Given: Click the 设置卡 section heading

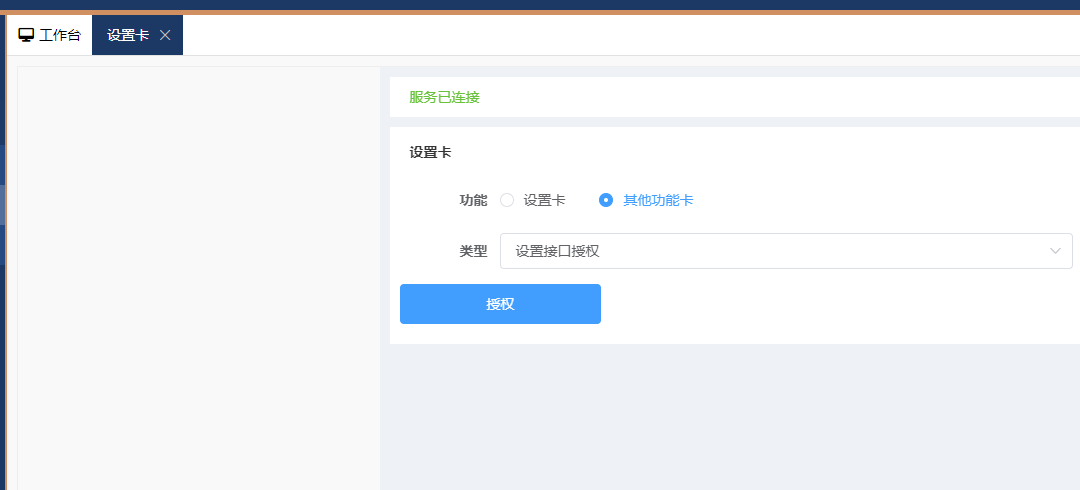Looking at the screenshot, I should [x=430, y=153].
